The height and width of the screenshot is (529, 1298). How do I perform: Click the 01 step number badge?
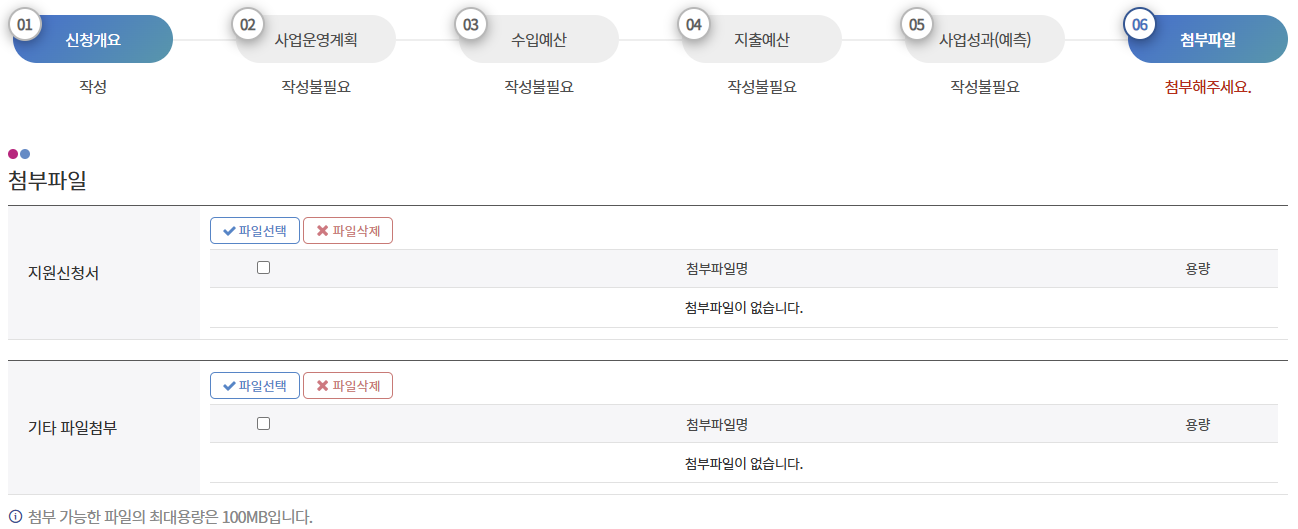coord(25,24)
